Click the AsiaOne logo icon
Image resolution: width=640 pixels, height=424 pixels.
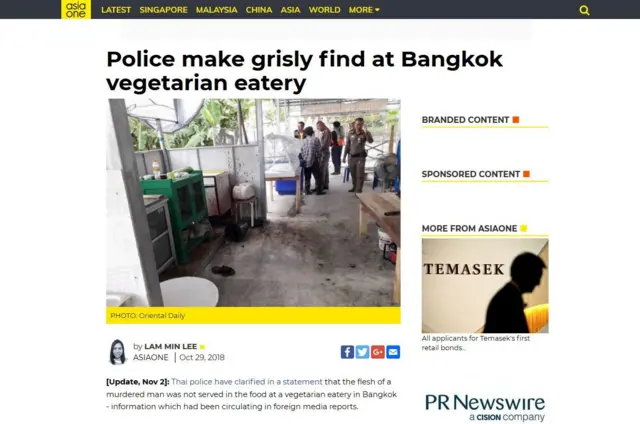coord(76,9)
